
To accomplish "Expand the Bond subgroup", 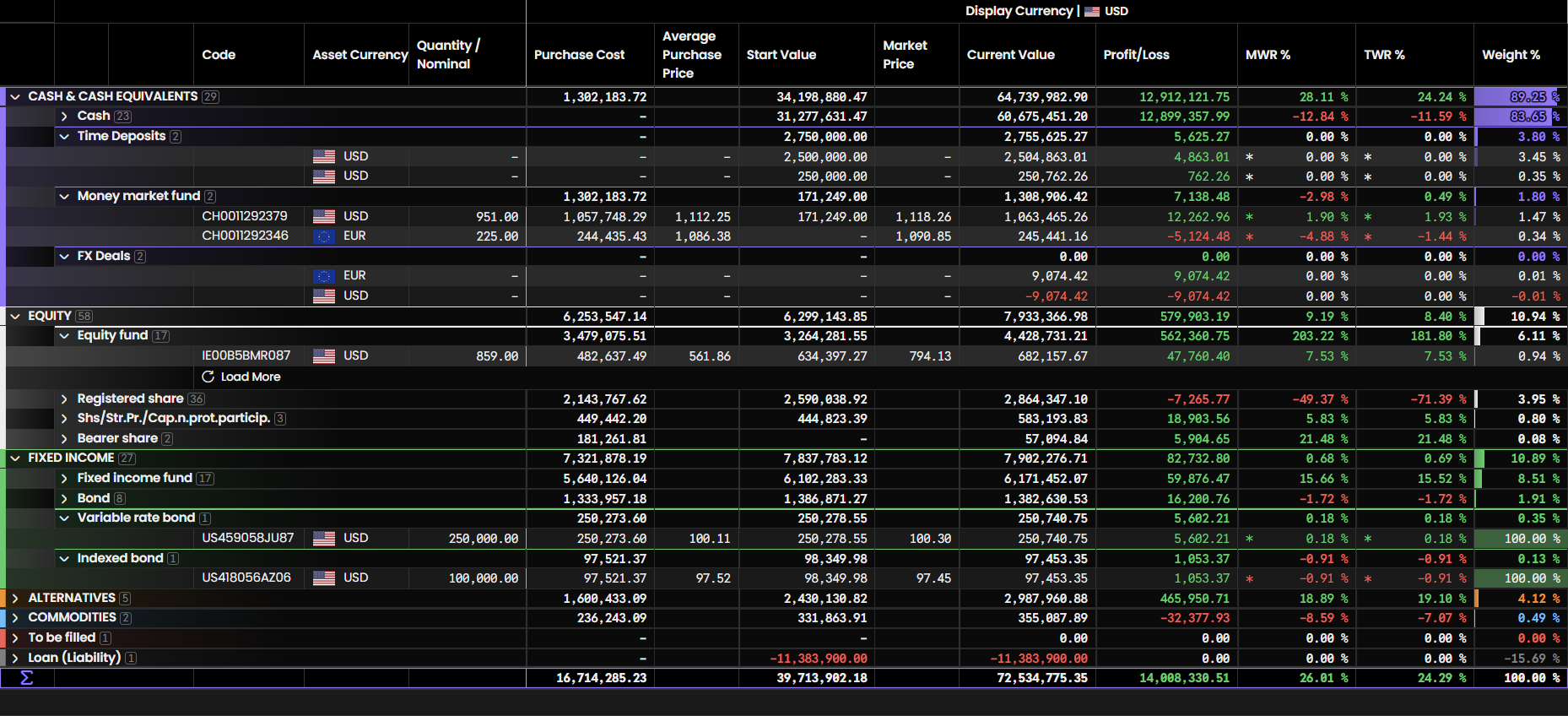I will pyautogui.click(x=64, y=499).
